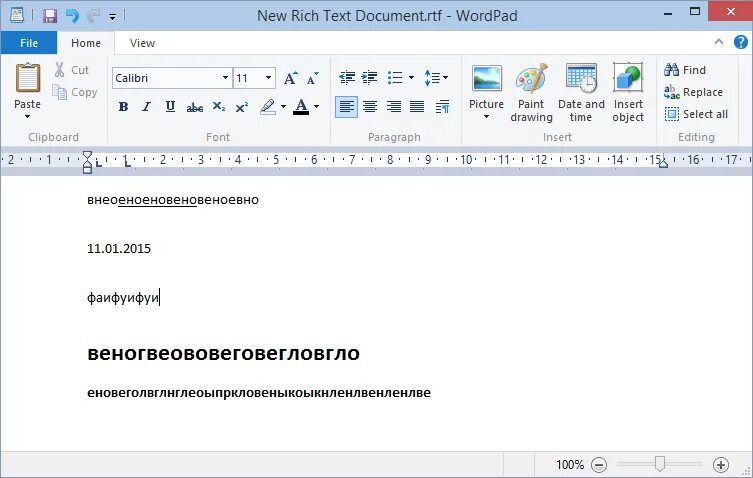The image size is (753, 478).
Task: Switch to the Home tab
Action: [x=86, y=43]
